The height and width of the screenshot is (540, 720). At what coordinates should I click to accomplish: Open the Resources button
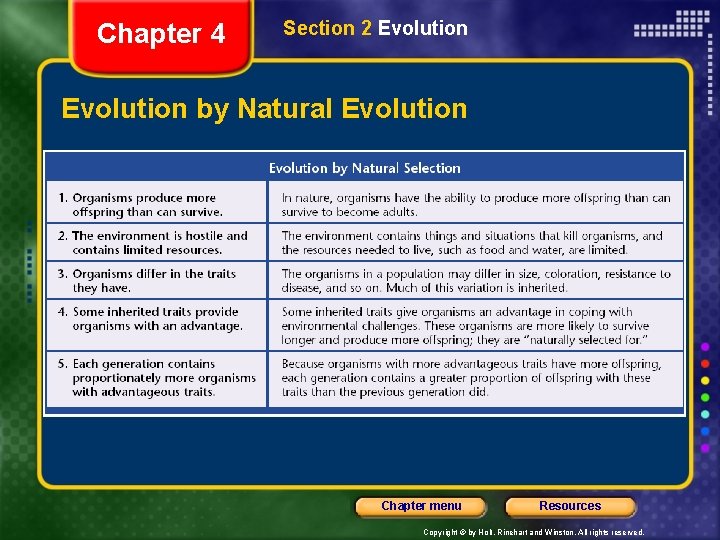(x=570, y=506)
